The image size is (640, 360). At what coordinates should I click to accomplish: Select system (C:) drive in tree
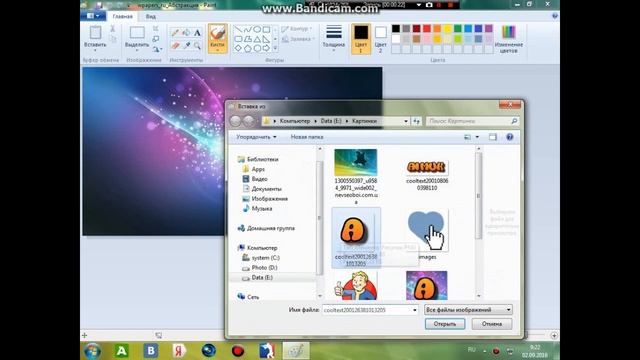[x=261, y=258]
